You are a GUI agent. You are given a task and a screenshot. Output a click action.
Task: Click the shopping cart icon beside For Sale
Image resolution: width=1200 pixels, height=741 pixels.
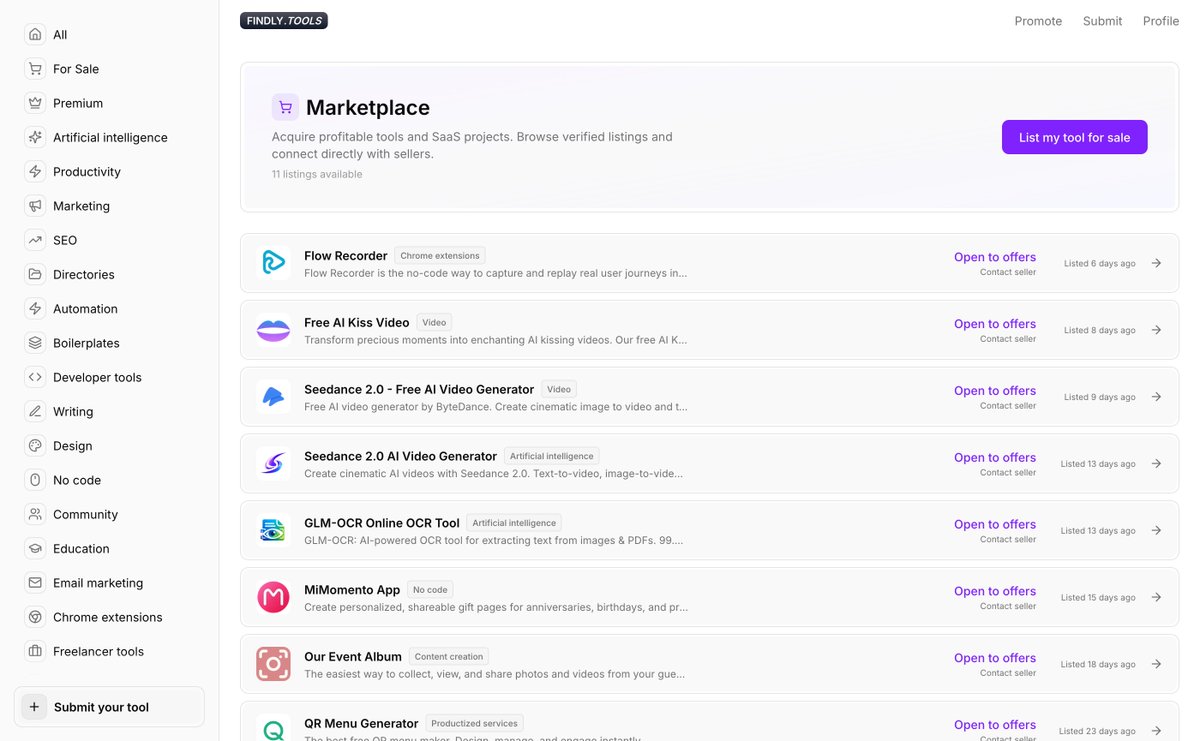[x=35, y=69]
